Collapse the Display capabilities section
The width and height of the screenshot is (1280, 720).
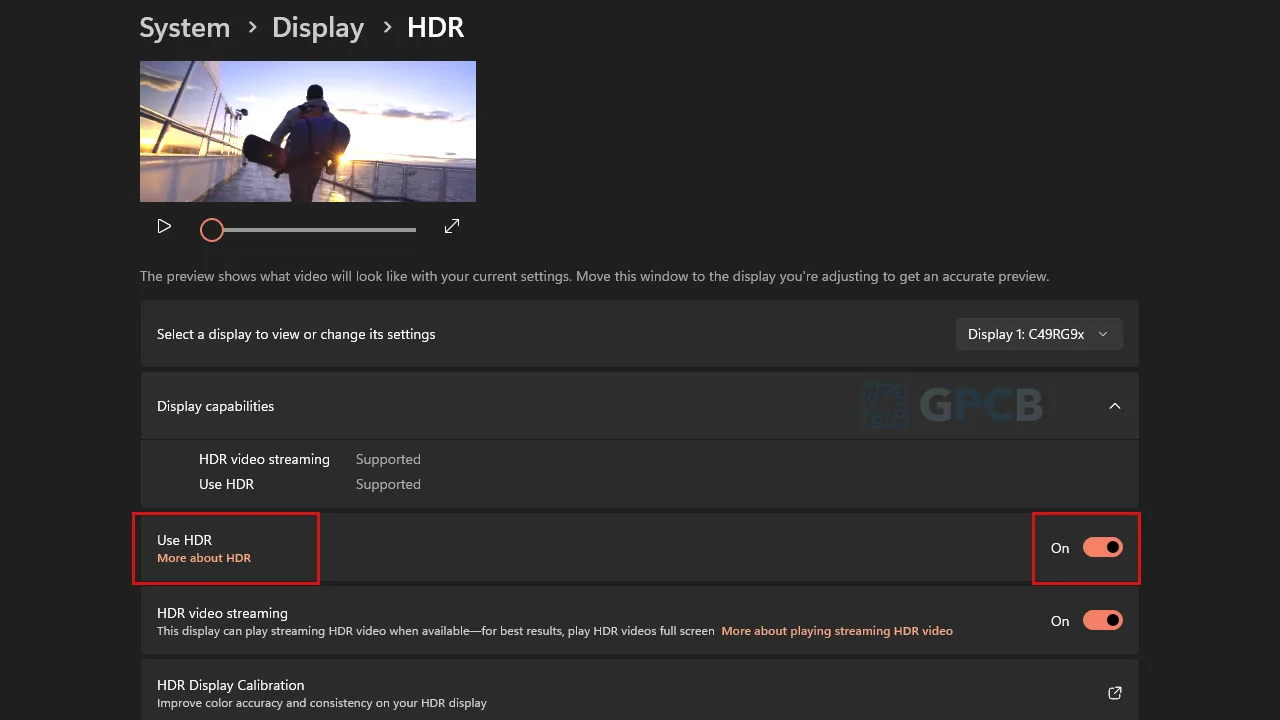click(1115, 406)
